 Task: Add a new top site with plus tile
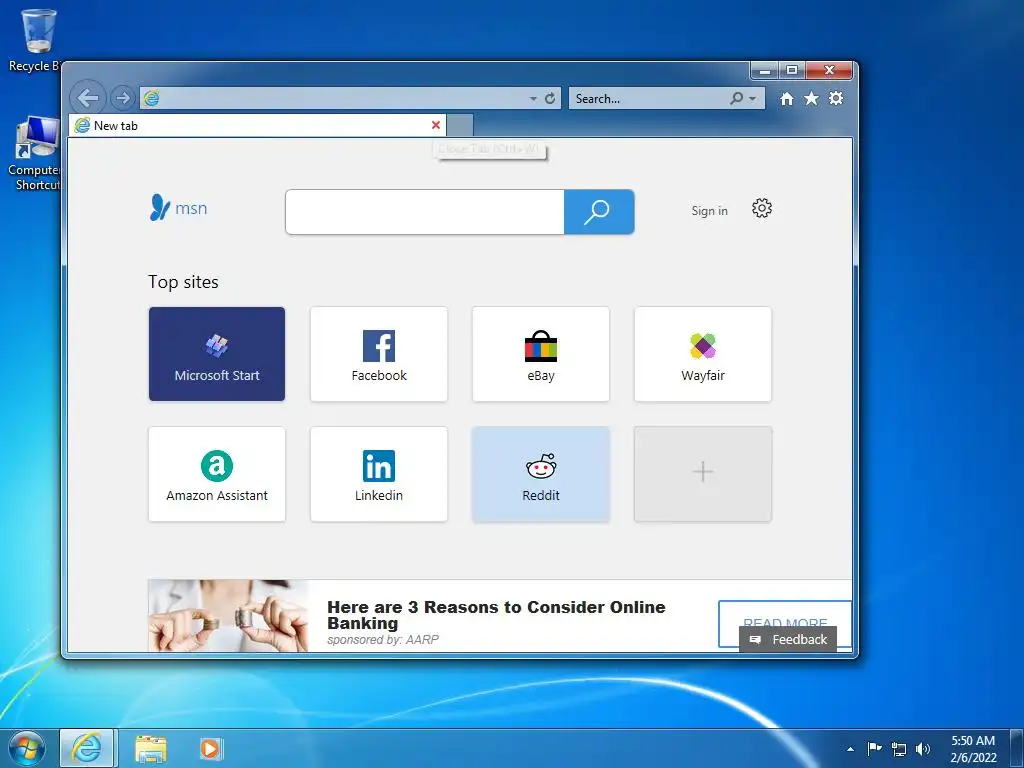pyautogui.click(x=703, y=474)
